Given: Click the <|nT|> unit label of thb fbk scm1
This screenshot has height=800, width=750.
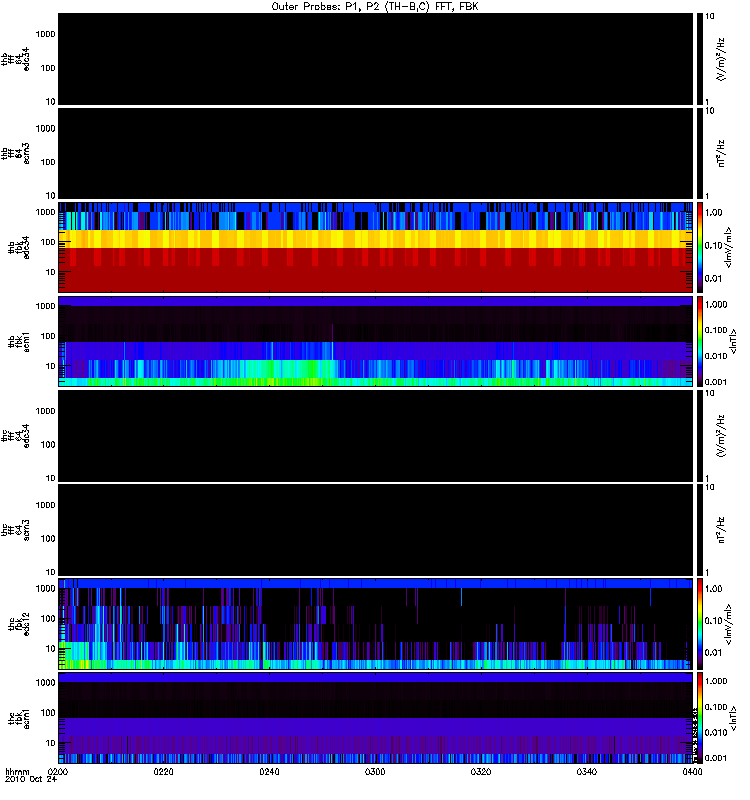Looking at the screenshot, I should tap(734, 341).
